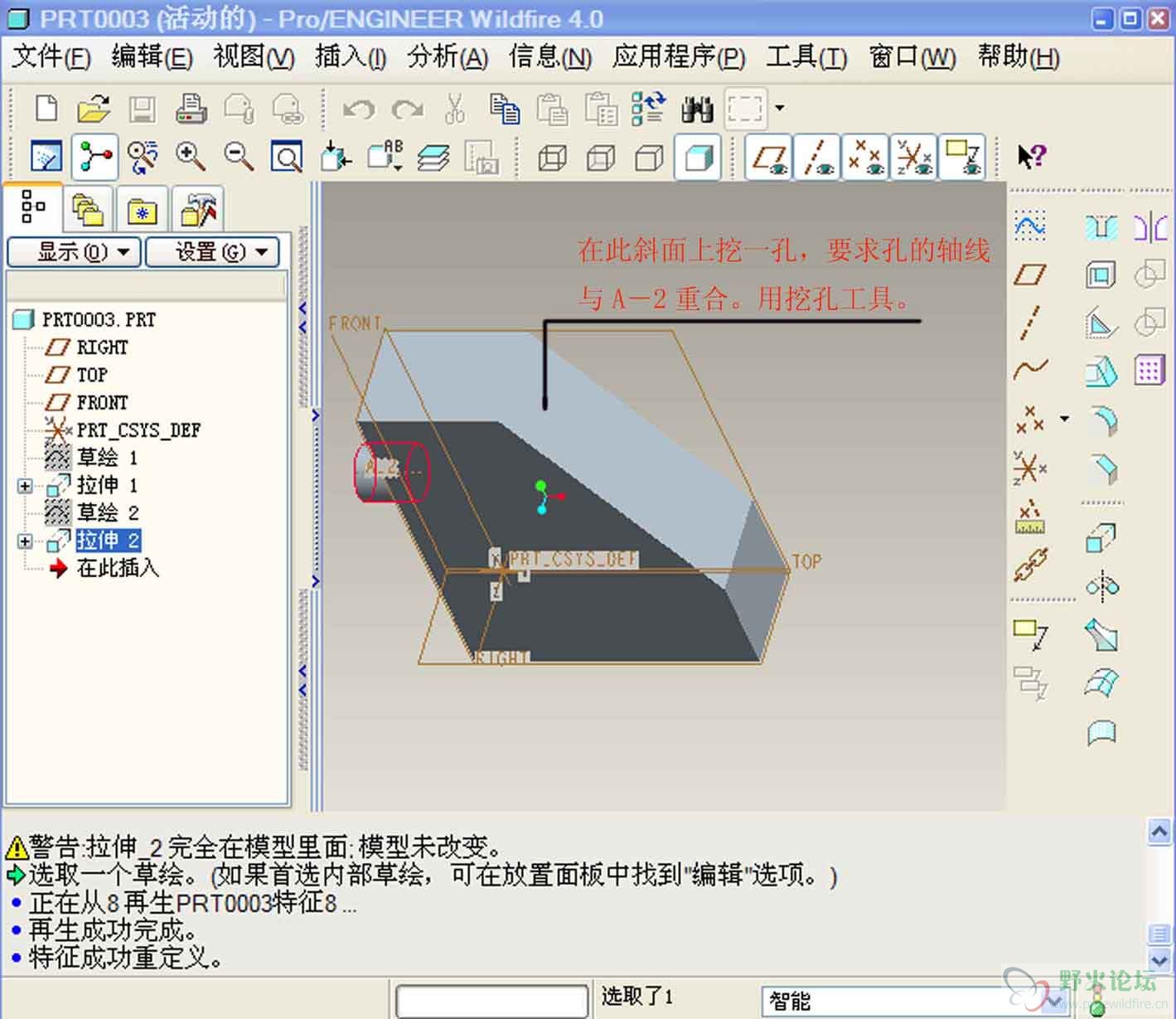Select the Coordinate System tool on the right

coord(1030,469)
